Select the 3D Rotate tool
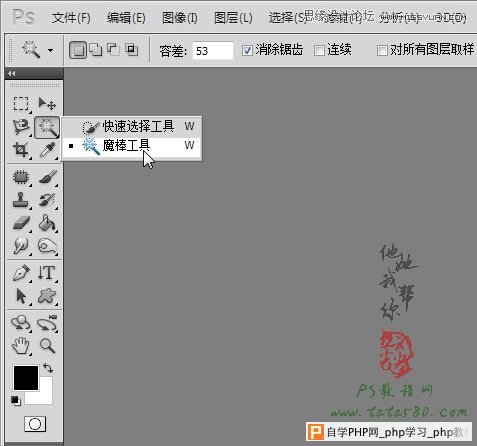This screenshot has width=477, height=446. tap(21, 323)
